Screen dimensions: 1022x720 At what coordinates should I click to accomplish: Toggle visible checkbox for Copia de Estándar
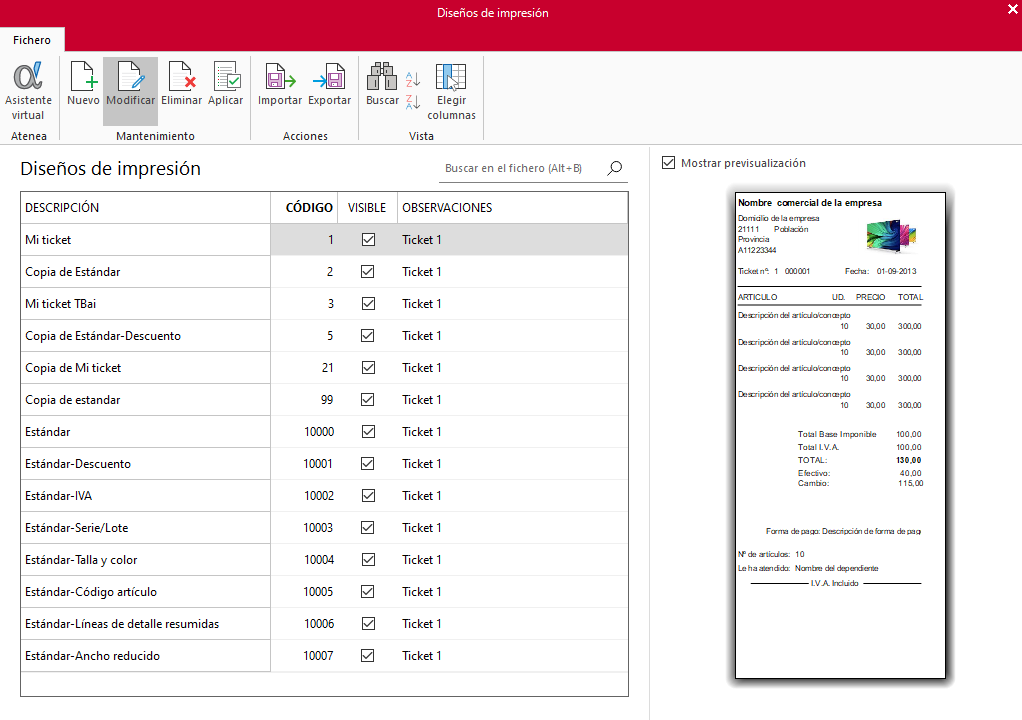click(368, 272)
